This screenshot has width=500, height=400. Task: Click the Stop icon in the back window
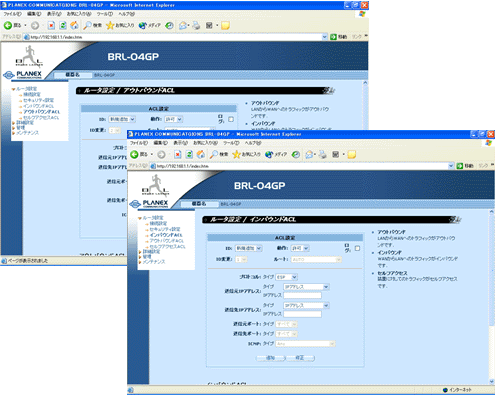pyautogui.click(x=51, y=25)
